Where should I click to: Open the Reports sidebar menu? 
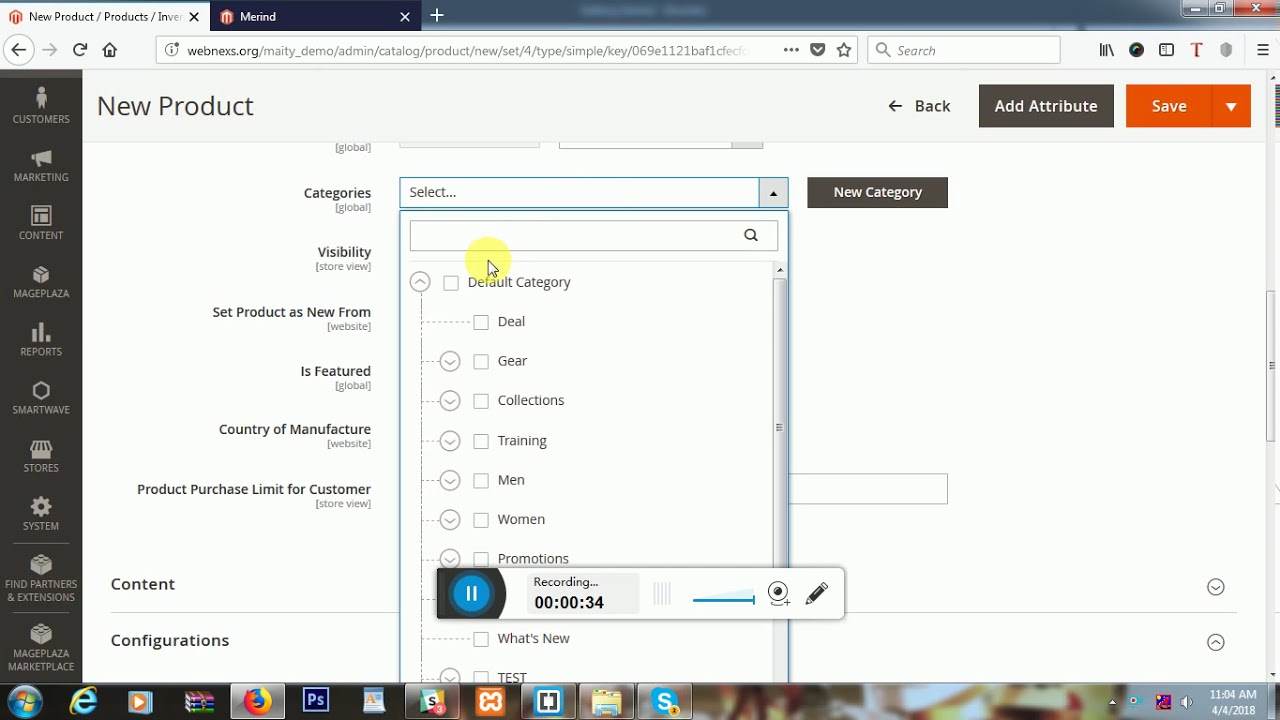click(41, 340)
